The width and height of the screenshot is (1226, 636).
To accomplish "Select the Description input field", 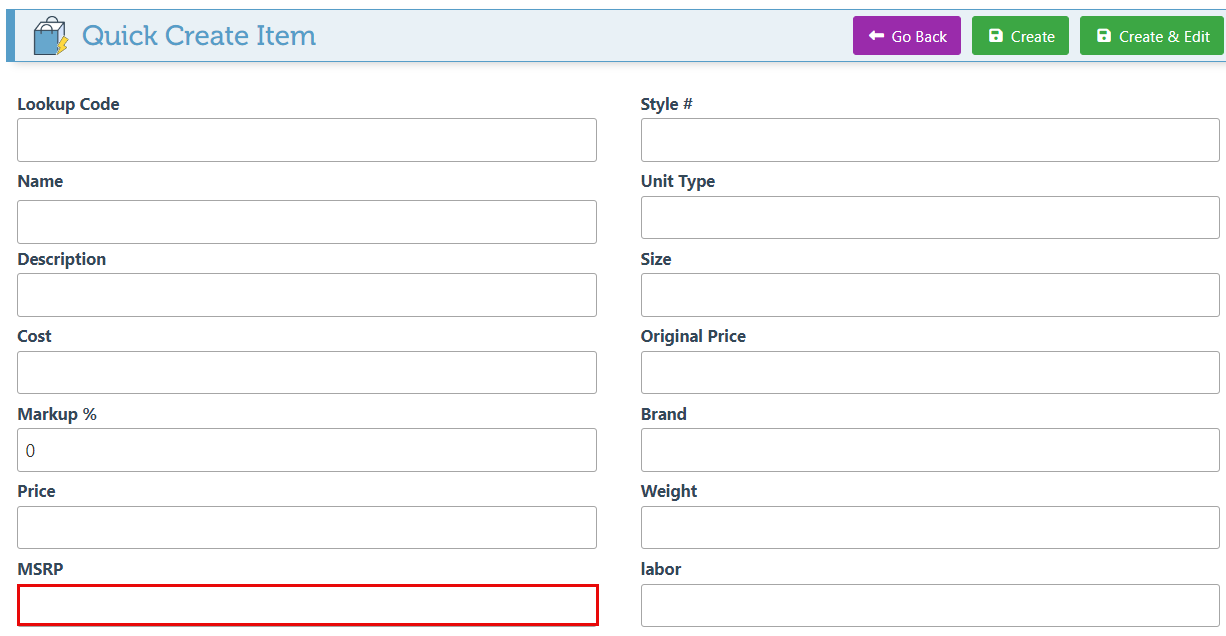I will point(307,295).
